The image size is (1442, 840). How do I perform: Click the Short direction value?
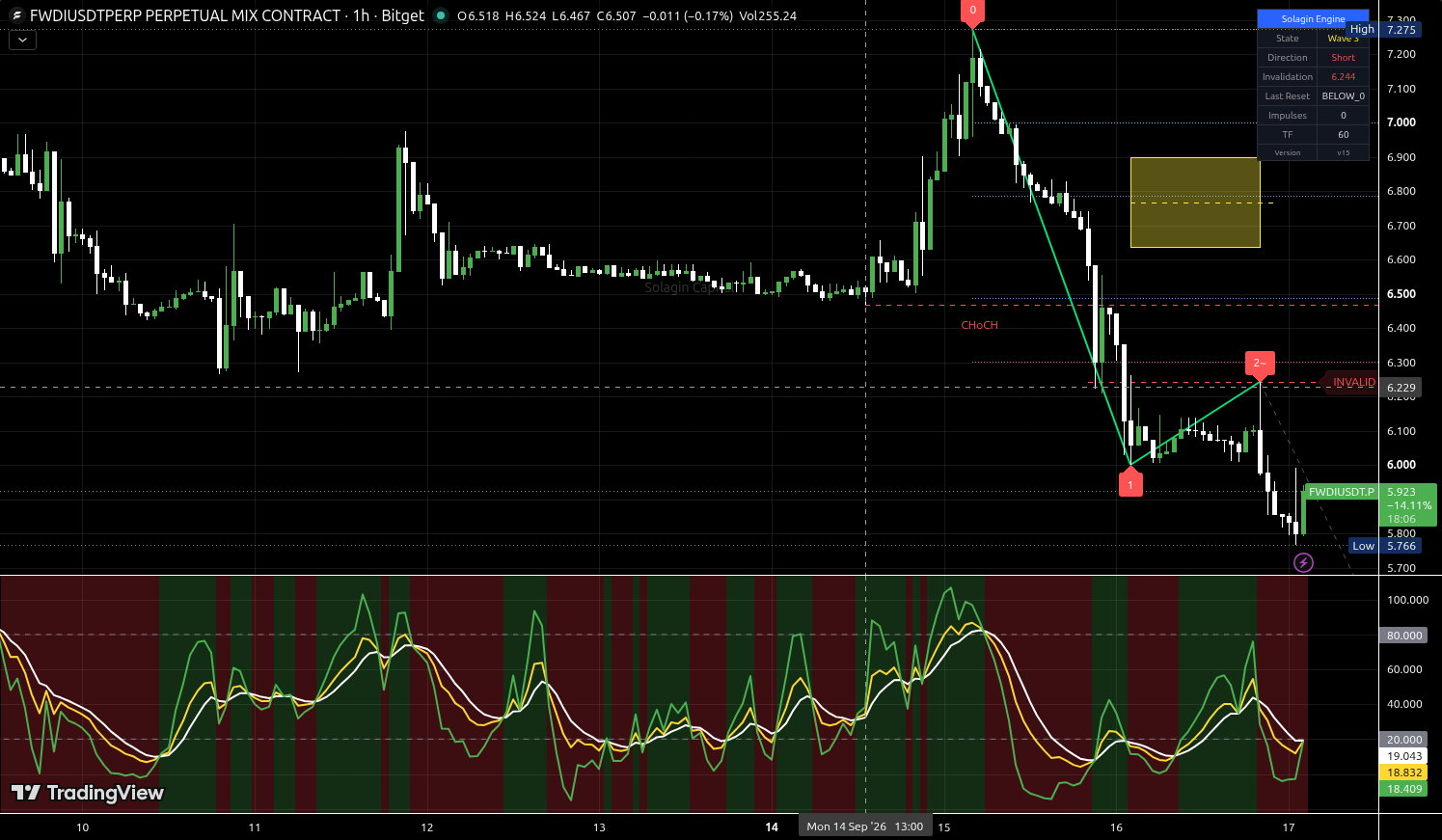pyautogui.click(x=1343, y=58)
